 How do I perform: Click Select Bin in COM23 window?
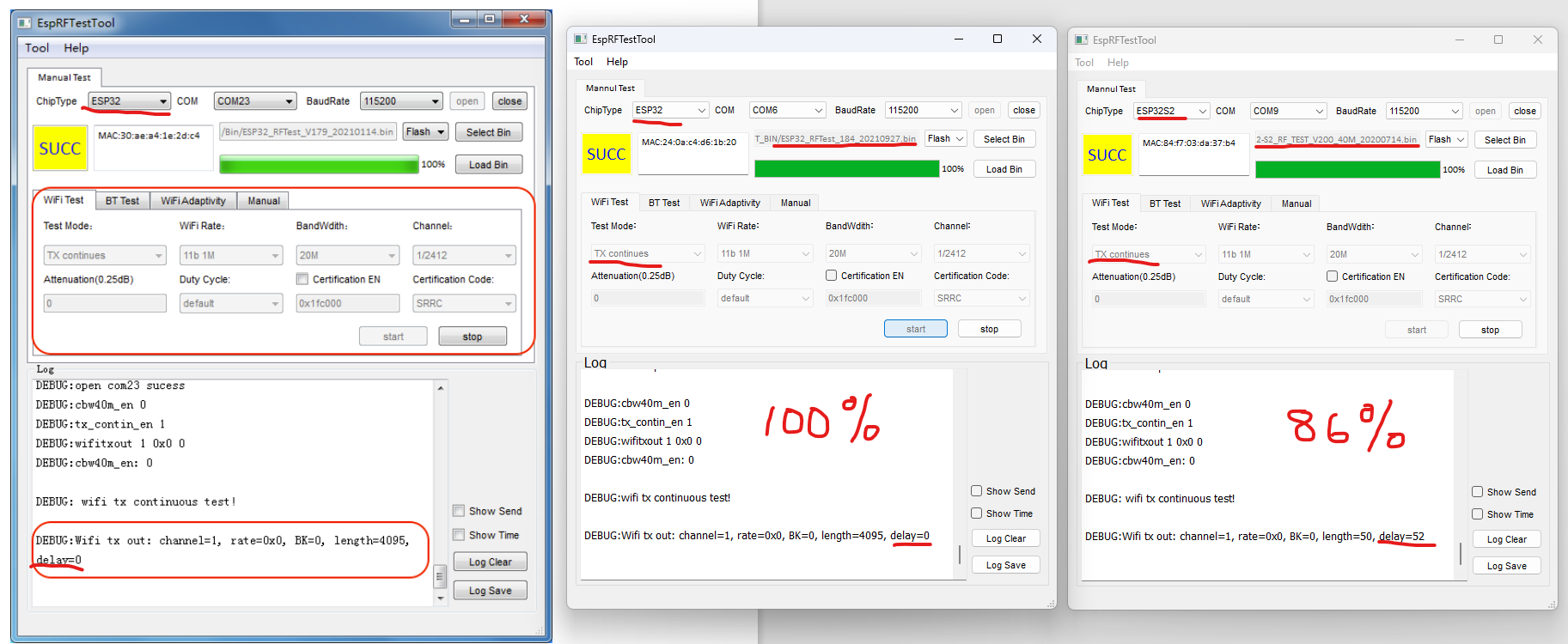coord(488,132)
